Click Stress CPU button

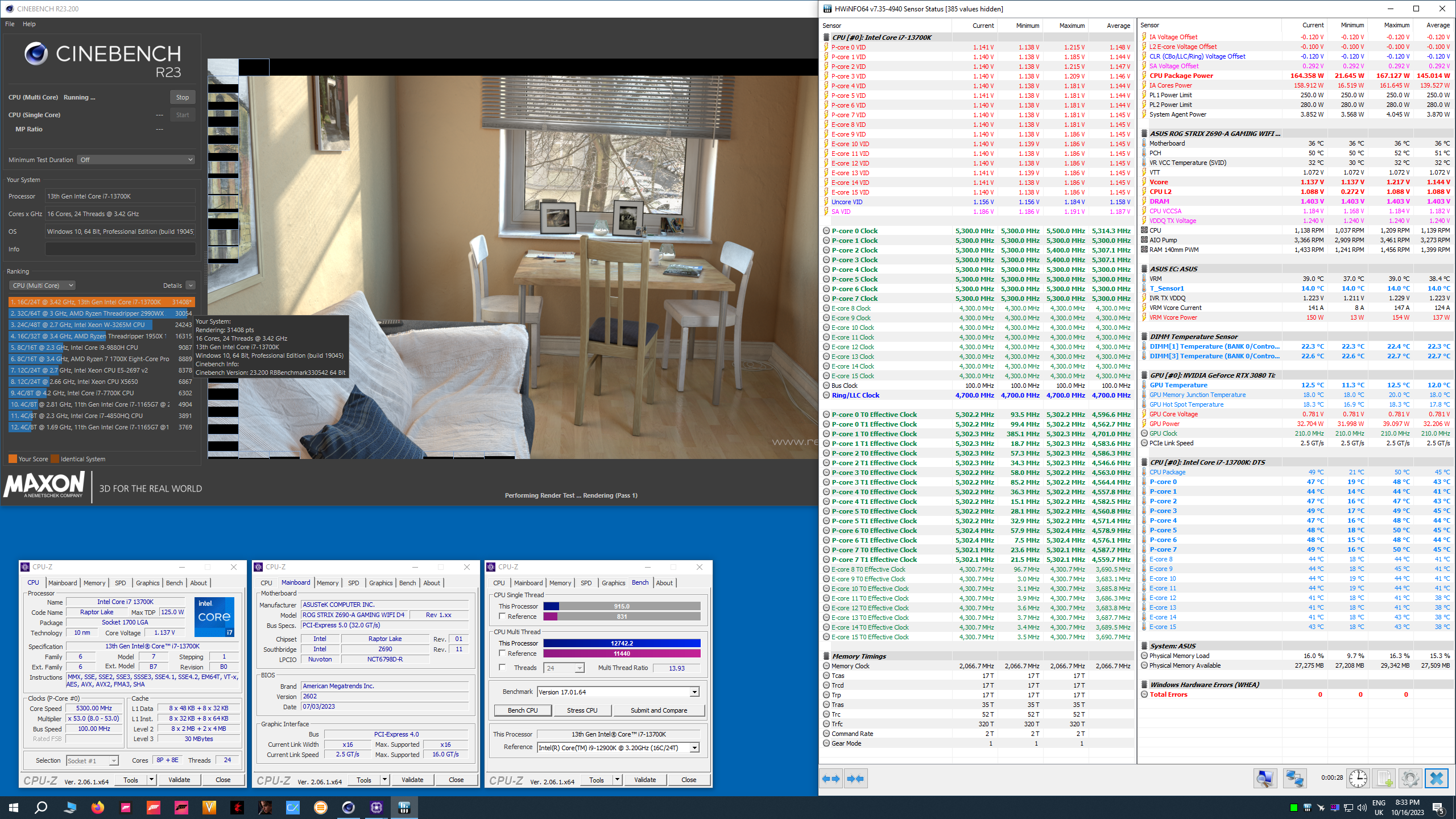pos(582,710)
